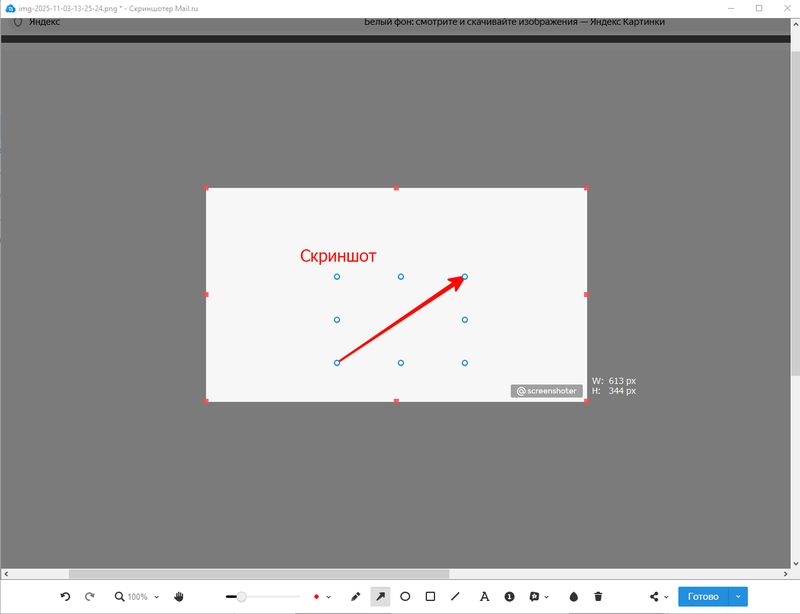The width and height of the screenshot is (800, 614).
Task: Select the blur drop tool
Action: [574, 597]
